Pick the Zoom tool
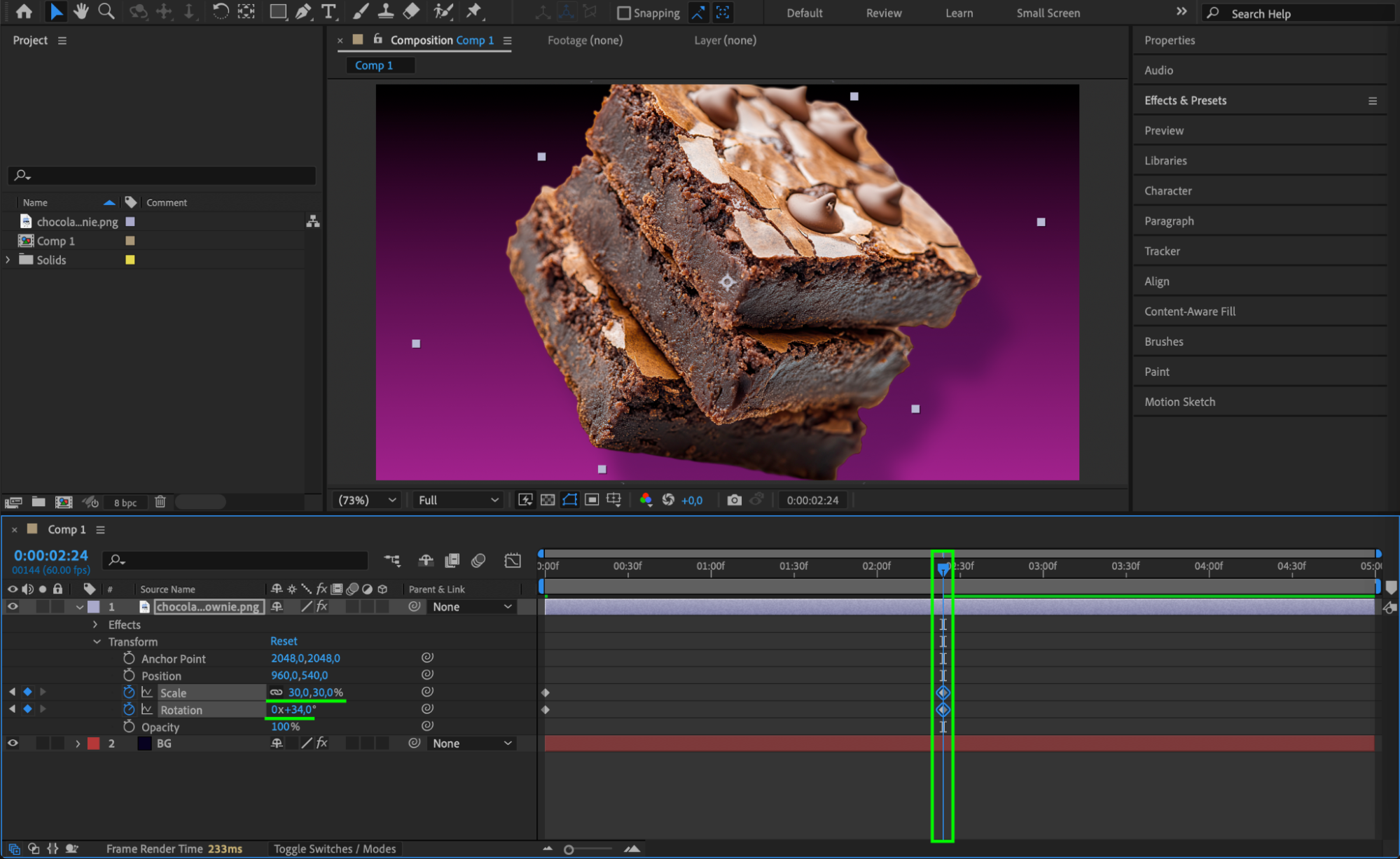This screenshot has width=1400, height=859. click(x=106, y=11)
